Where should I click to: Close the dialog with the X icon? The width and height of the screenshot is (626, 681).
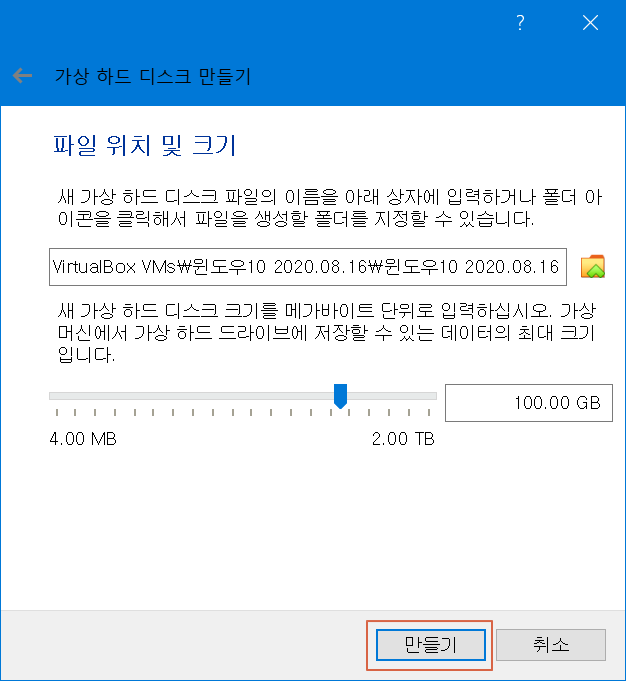[590, 23]
